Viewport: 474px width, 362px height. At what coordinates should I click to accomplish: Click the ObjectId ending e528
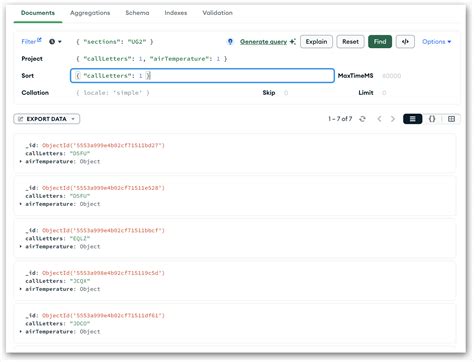[103, 188]
